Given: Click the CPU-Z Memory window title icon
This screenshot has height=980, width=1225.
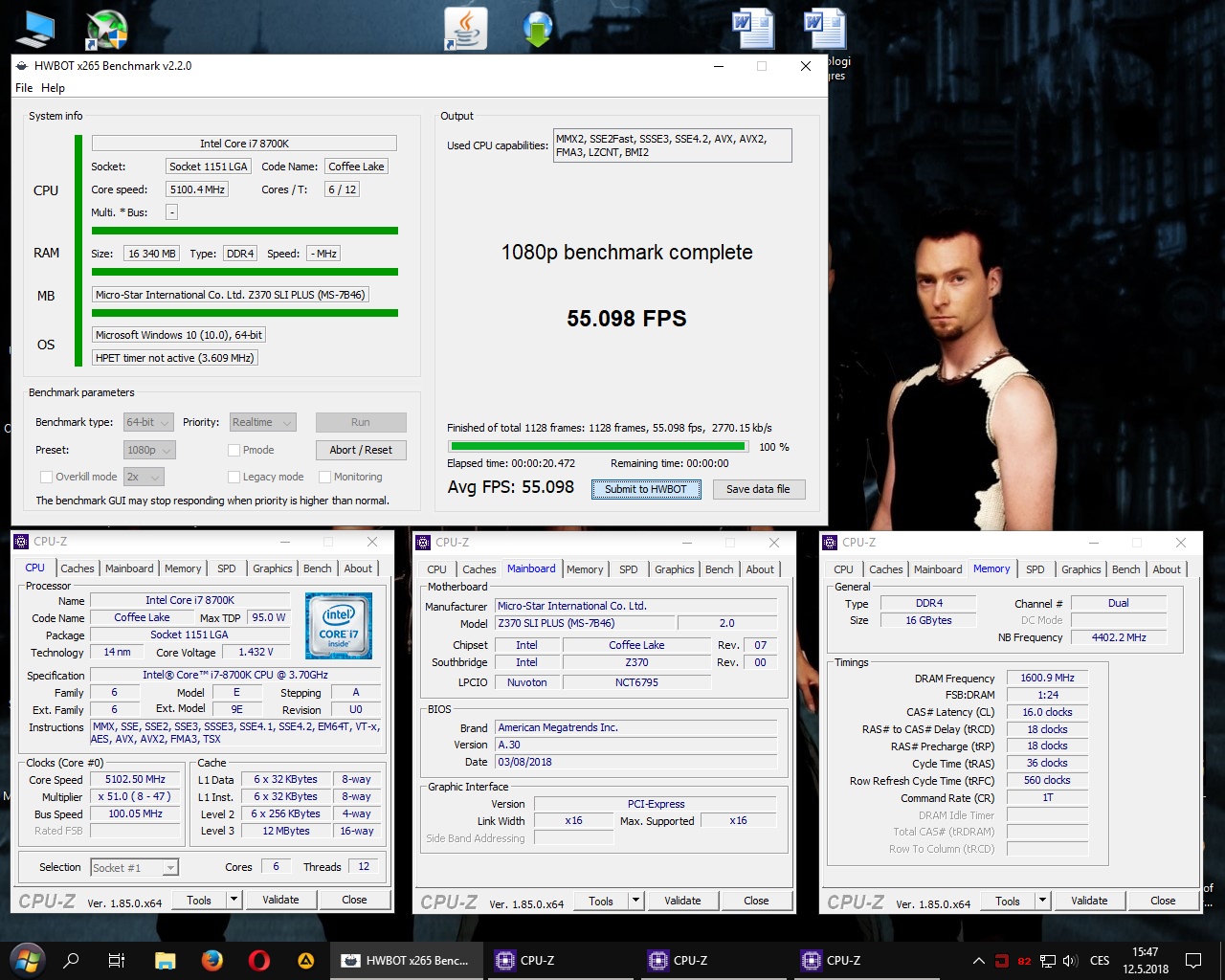Looking at the screenshot, I should (x=830, y=542).
